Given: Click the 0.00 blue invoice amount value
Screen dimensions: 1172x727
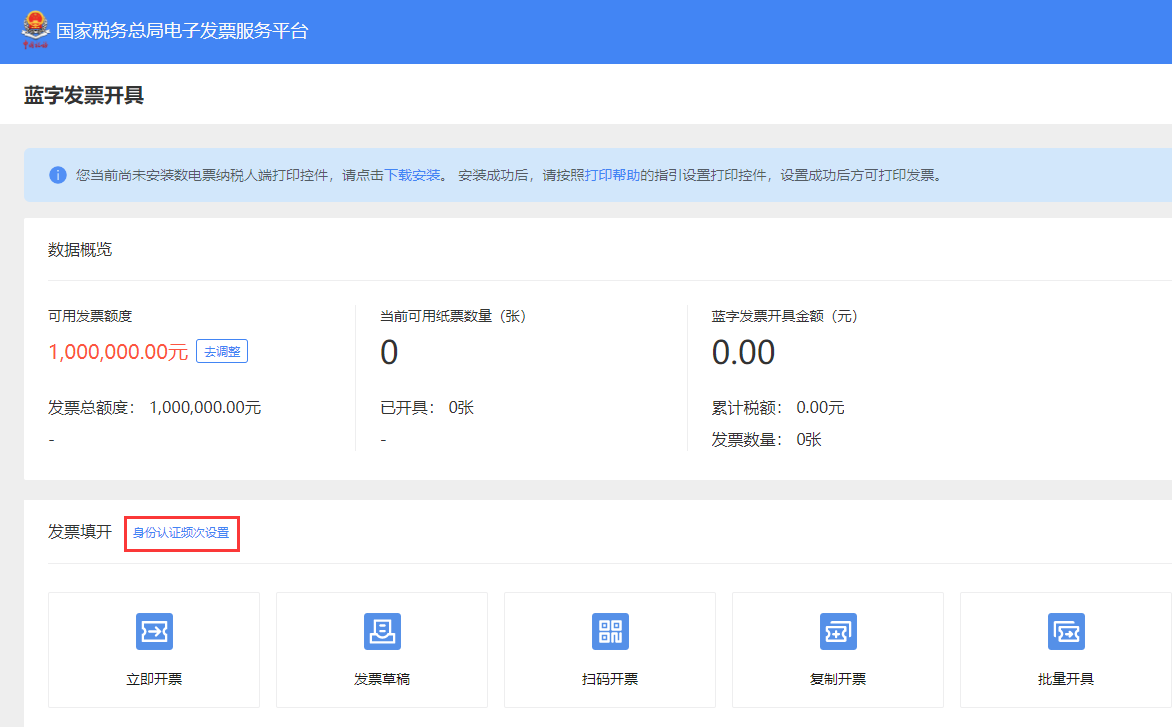Looking at the screenshot, I should click(743, 353).
